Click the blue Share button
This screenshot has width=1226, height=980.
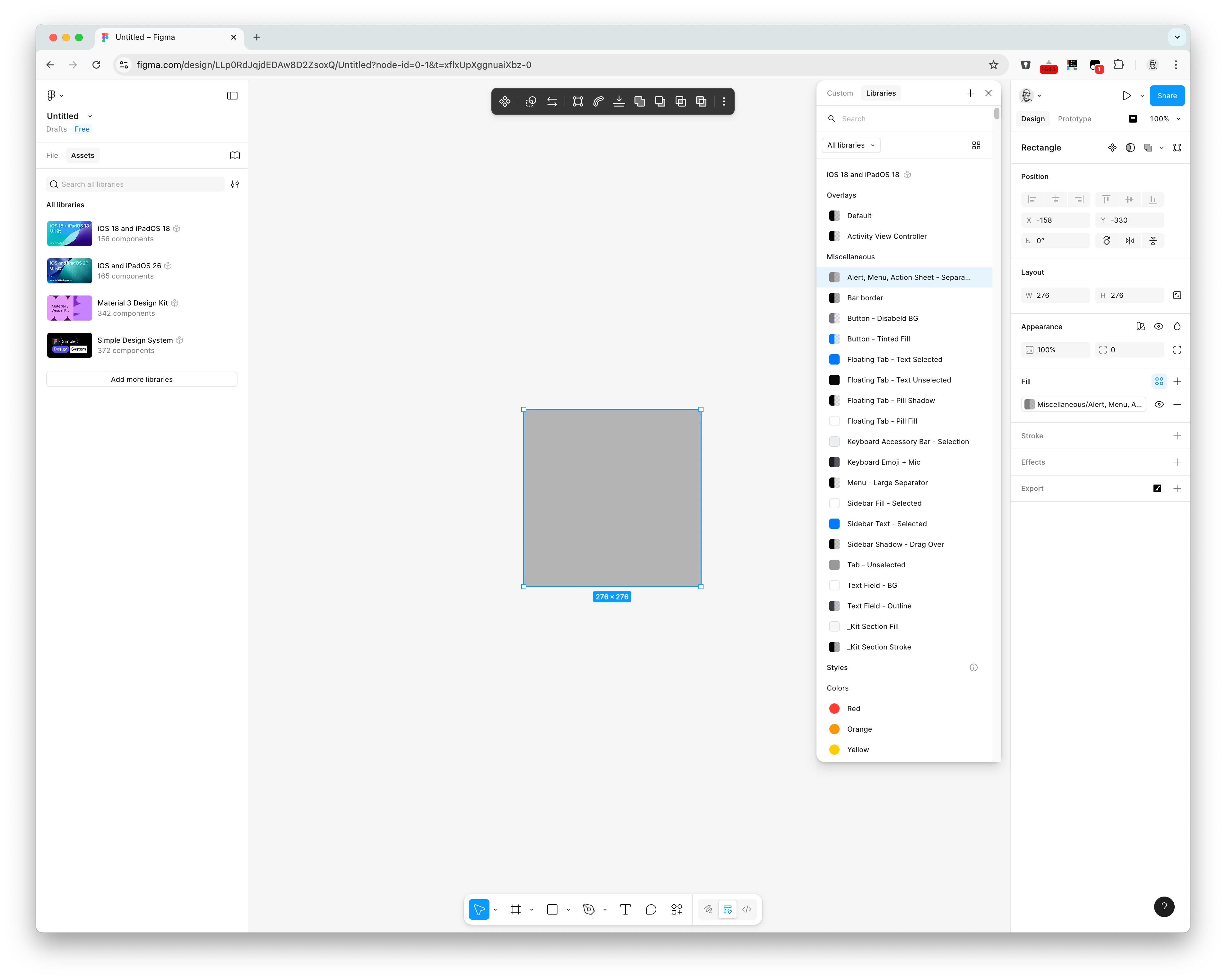1166,96
